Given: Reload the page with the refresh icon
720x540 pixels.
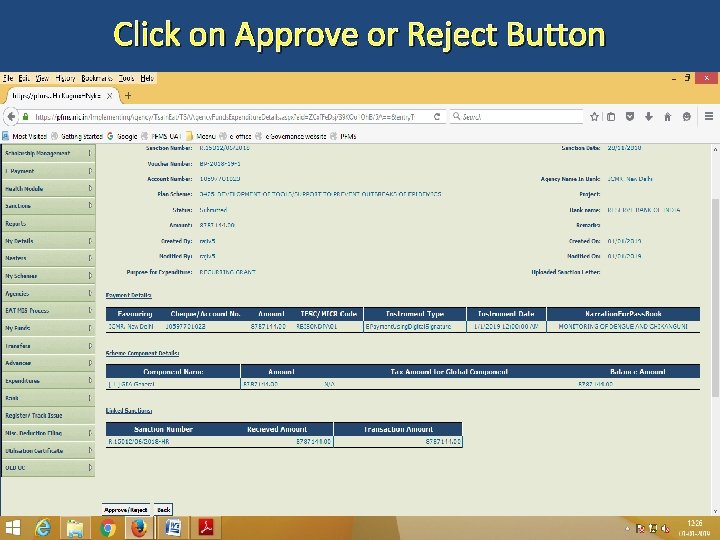Looking at the screenshot, I should point(437,117).
